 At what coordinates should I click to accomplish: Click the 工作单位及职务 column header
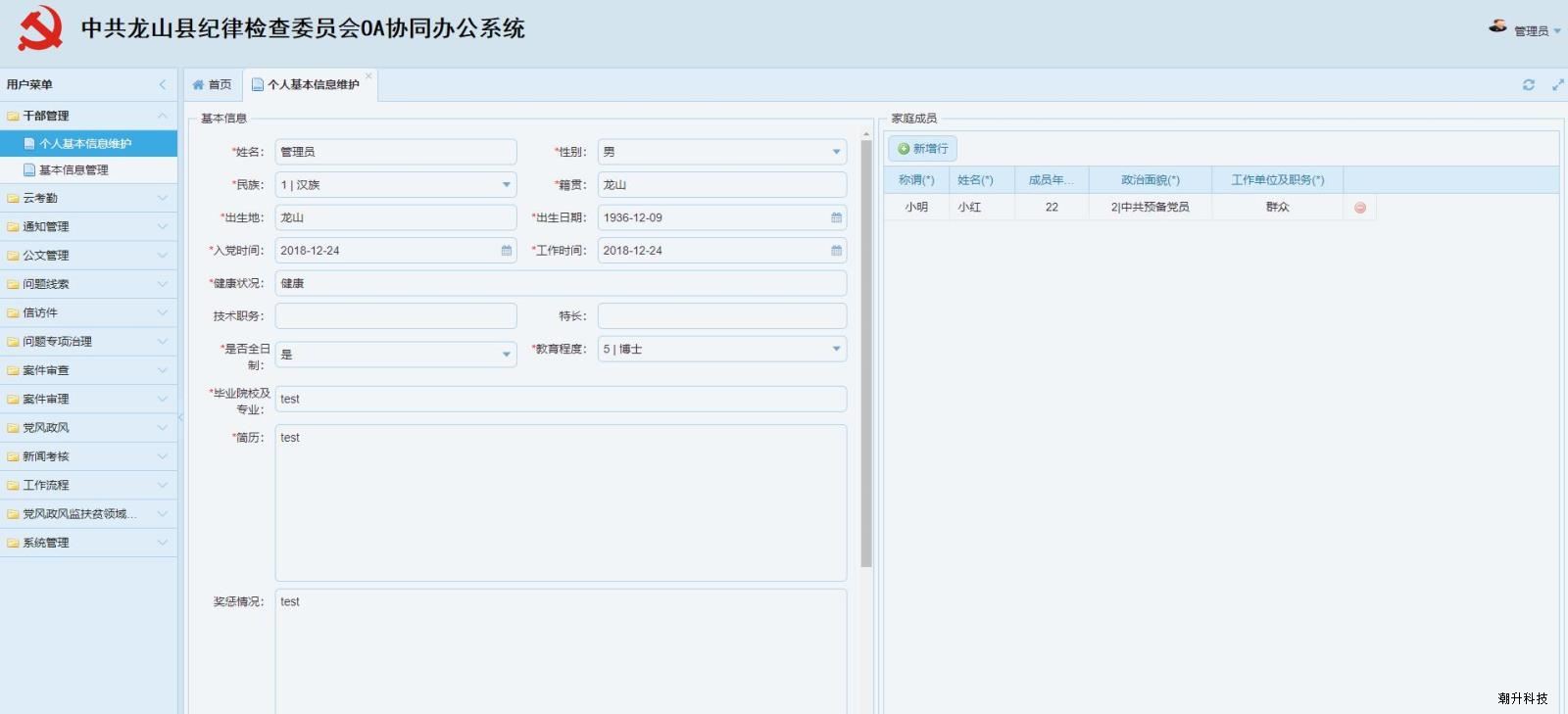[1277, 180]
